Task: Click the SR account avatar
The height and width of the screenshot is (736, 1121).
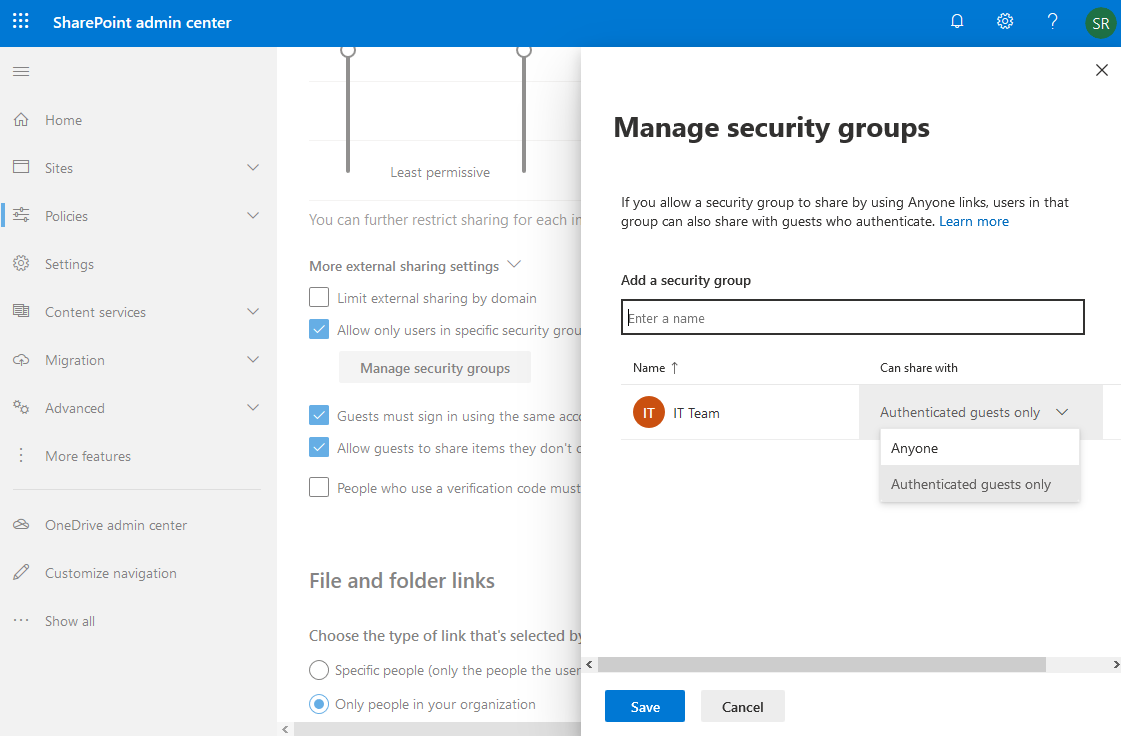Action: pyautogui.click(x=1099, y=21)
